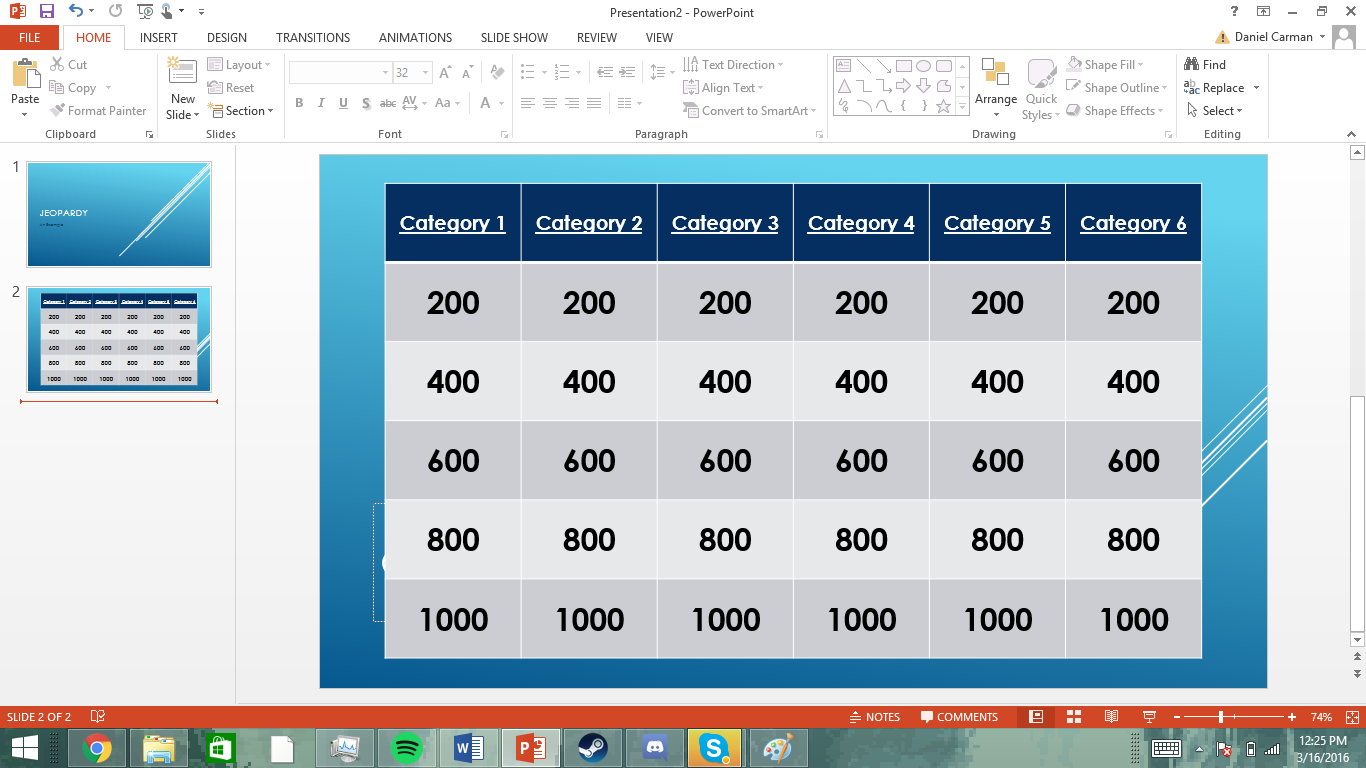The width and height of the screenshot is (1366, 768).
Task: Pick the oval shape in shapes gallery
Action: click(x=924, y=66)
